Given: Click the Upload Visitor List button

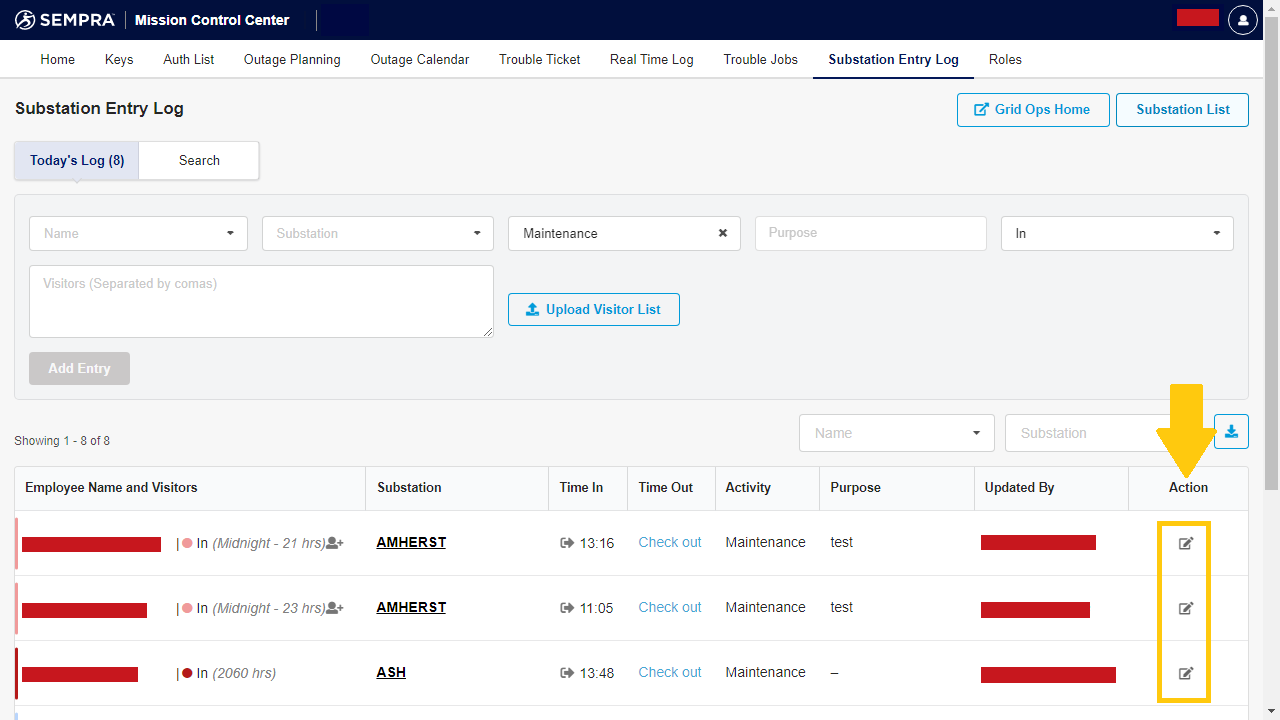Looking at the screenshot, I should [593, 309].
